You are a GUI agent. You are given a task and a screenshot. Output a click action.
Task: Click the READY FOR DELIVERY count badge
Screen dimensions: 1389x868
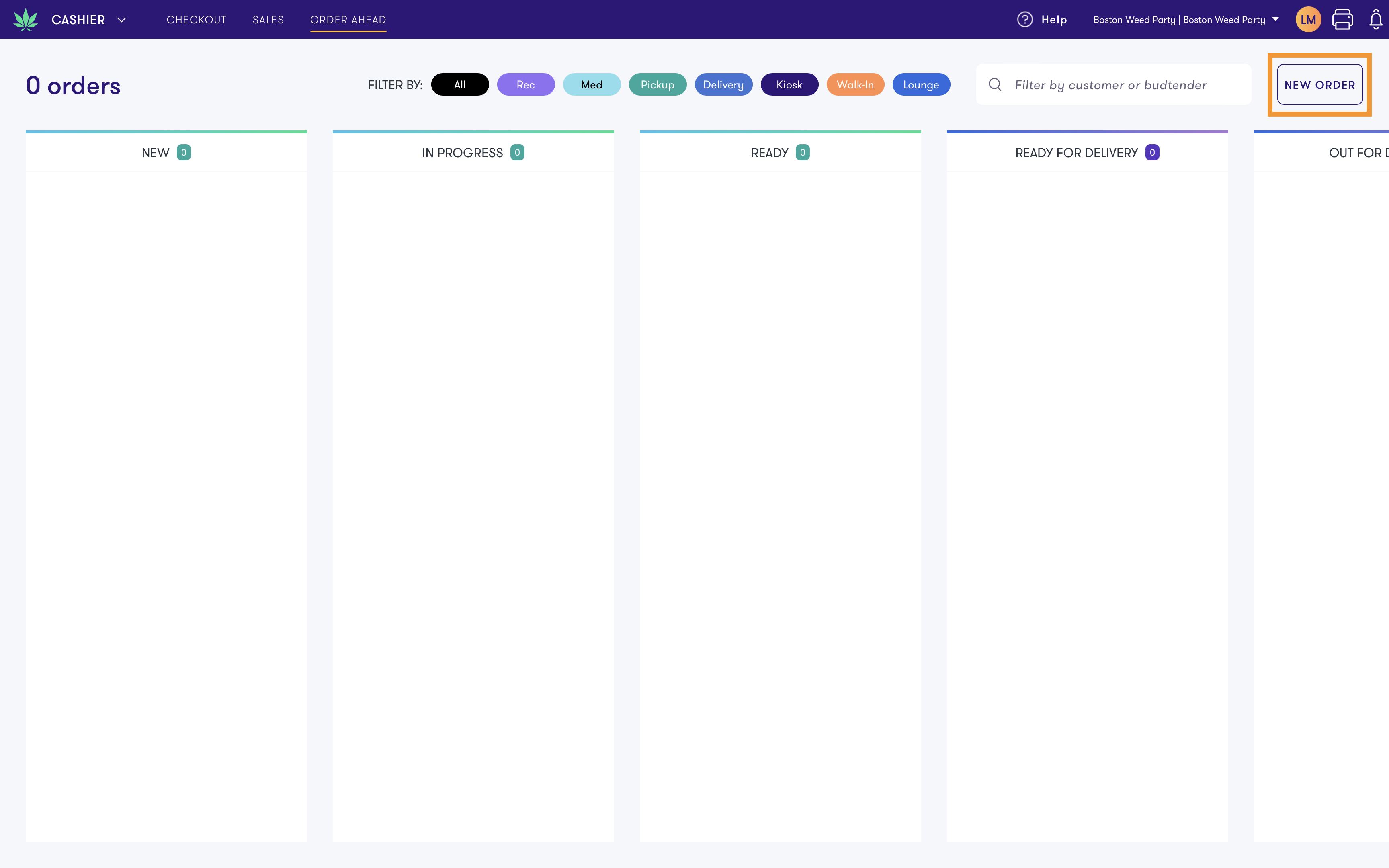click(1152, 152)
